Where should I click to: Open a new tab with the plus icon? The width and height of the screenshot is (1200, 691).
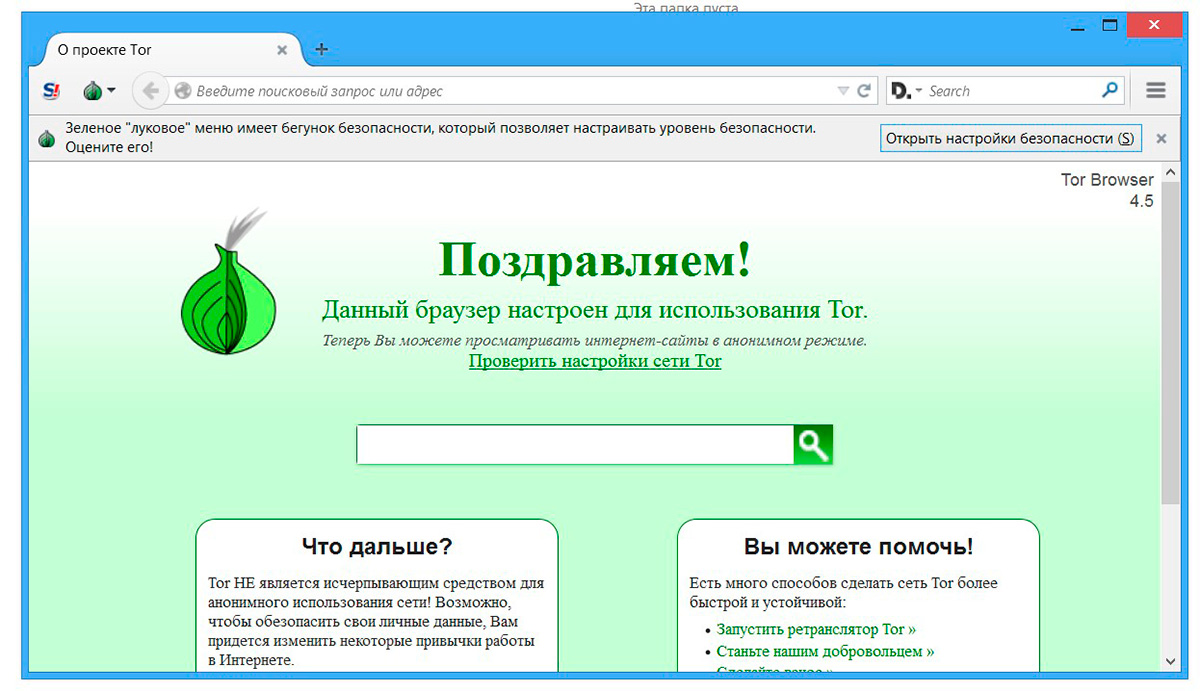(321, 46)
